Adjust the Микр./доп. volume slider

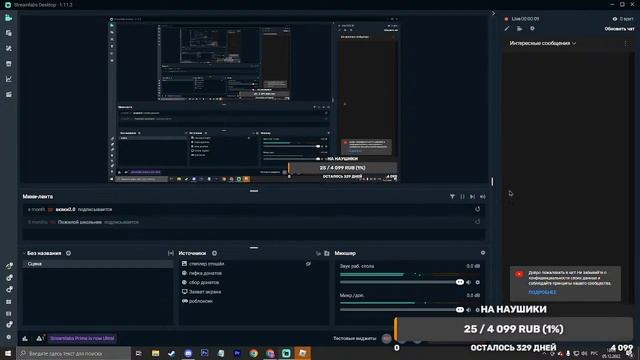(x=402, y=310)
